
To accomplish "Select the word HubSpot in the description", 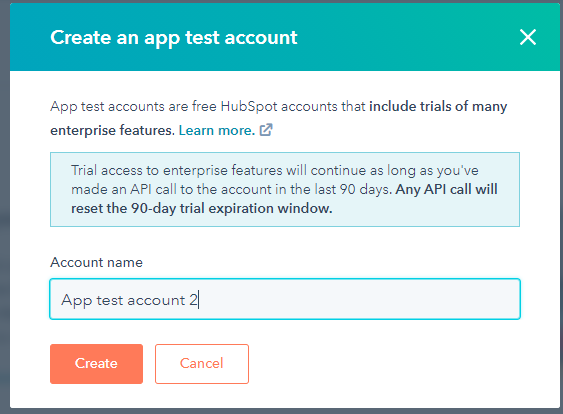I will click(x=249, y=107).
